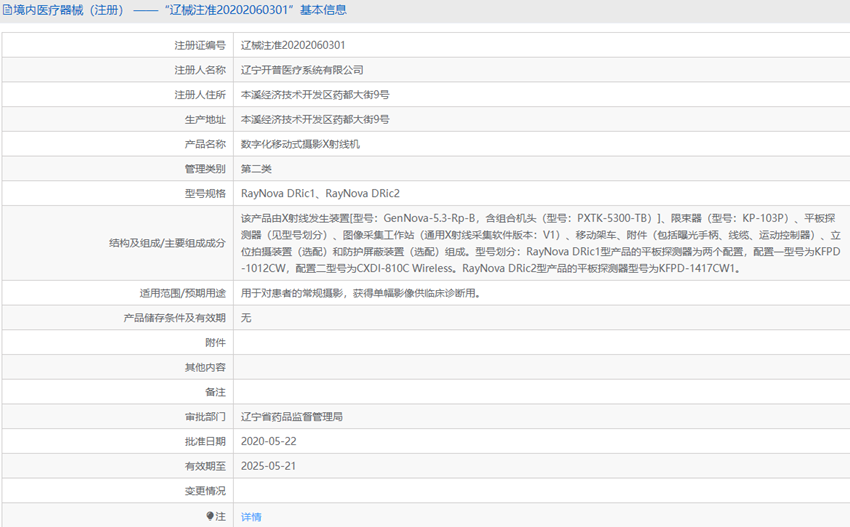Image resolution: width=850 pixels, height=527 pixels.
Task: Select registration number 辽械注准20202060301 value
Action: (x=293, y=46)
